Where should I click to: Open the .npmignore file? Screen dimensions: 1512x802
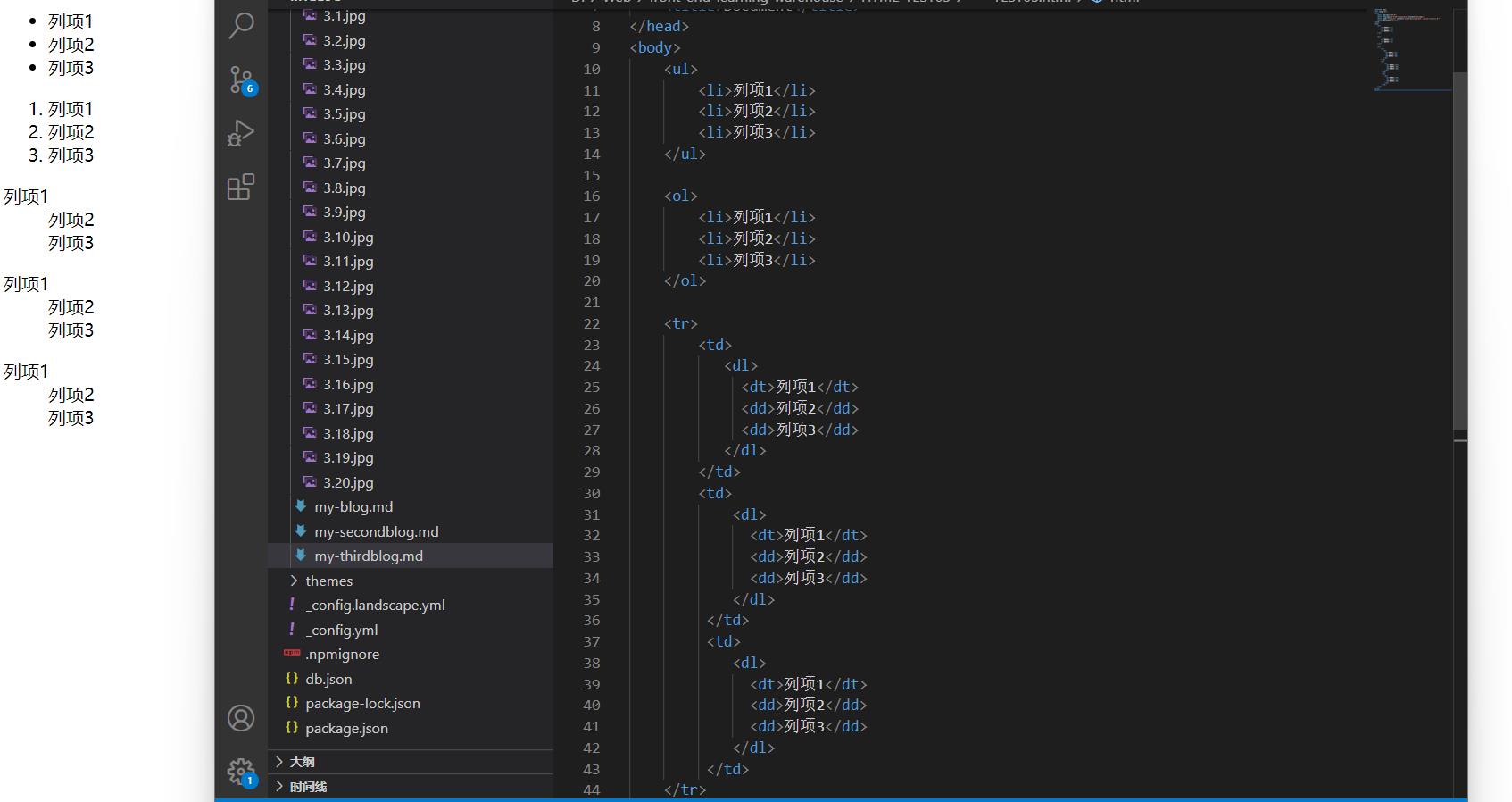[x=342, y=654]
